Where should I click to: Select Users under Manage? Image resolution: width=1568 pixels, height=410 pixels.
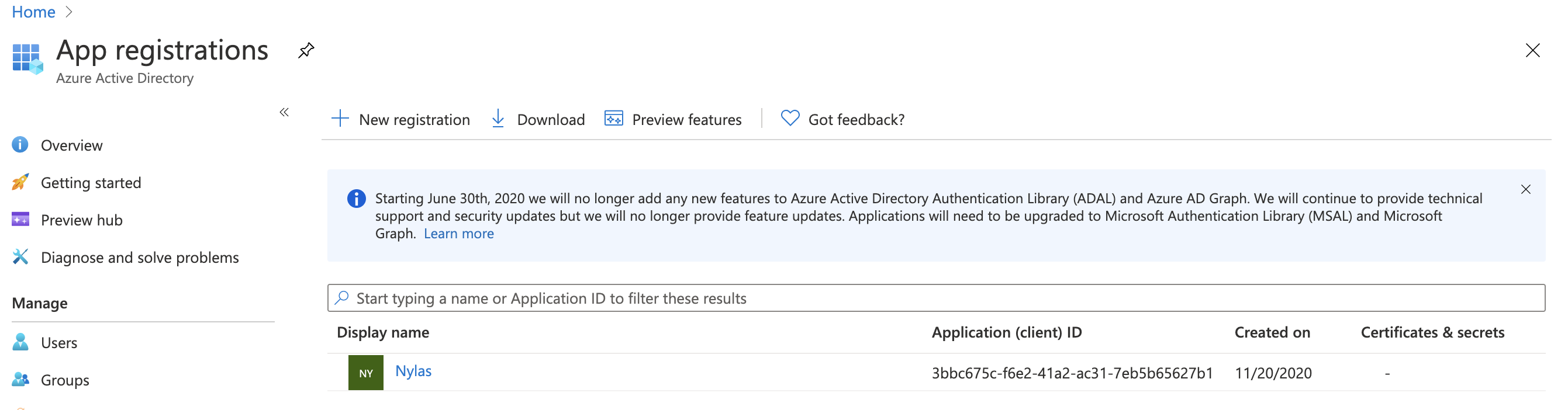pos(59,343)
